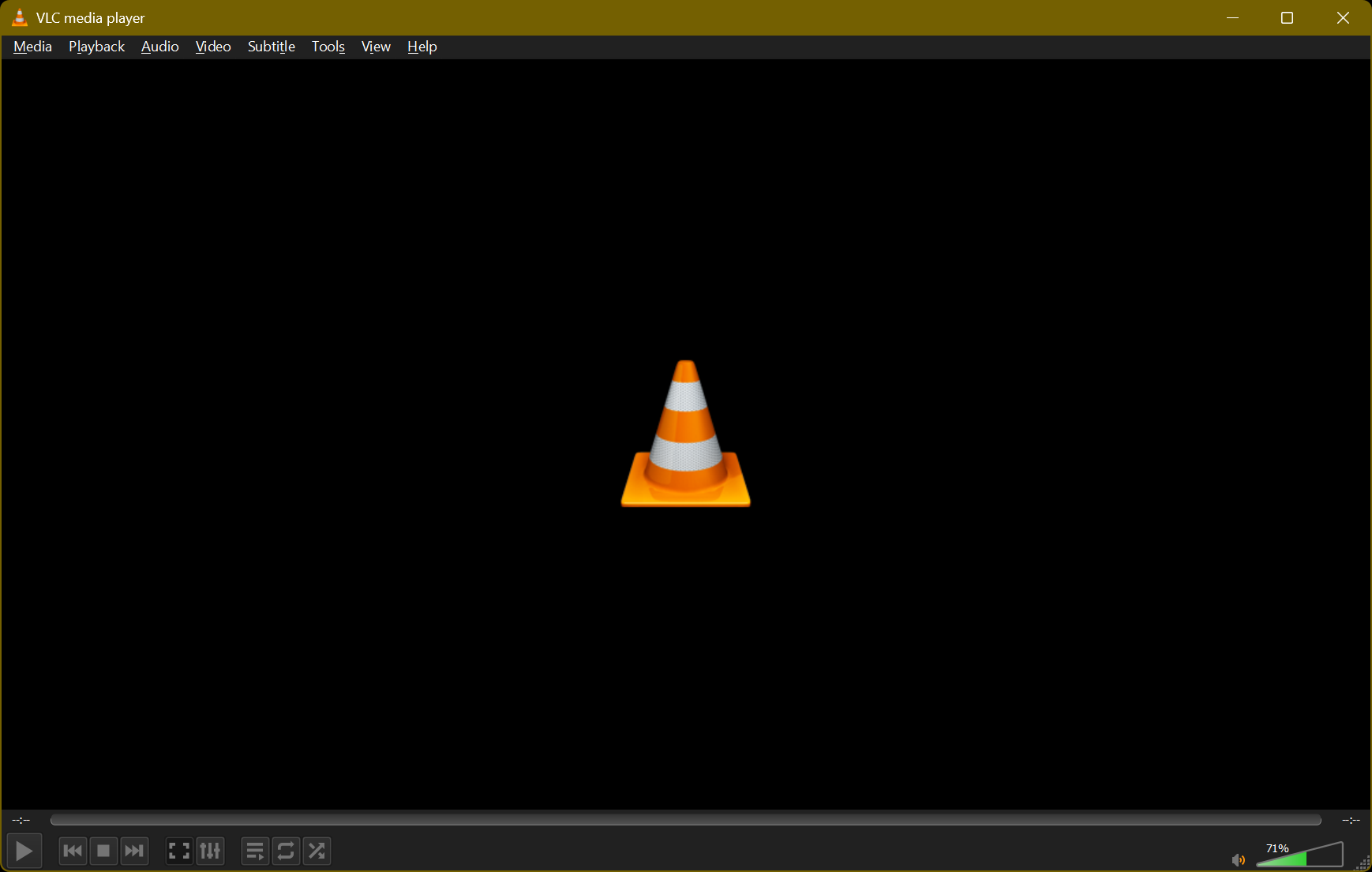Open the Audio menu
The height and width of the screenshot is (872, 1372).
click(x=159, y=47)
